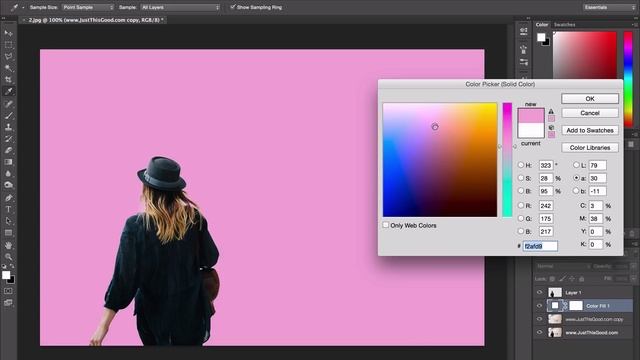This screenshot has height=360, width=640.
Task: Select the H hue radio button
Action: (521, 165)
